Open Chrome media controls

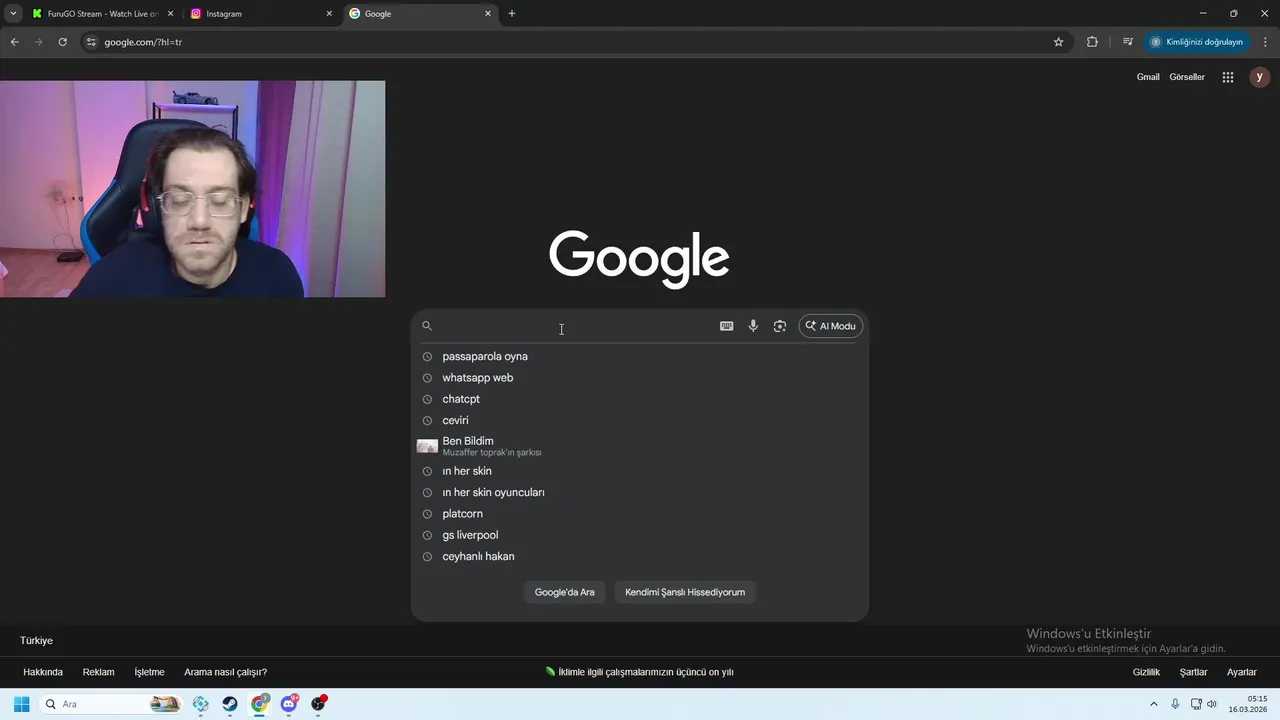[x=1128, y=42]
